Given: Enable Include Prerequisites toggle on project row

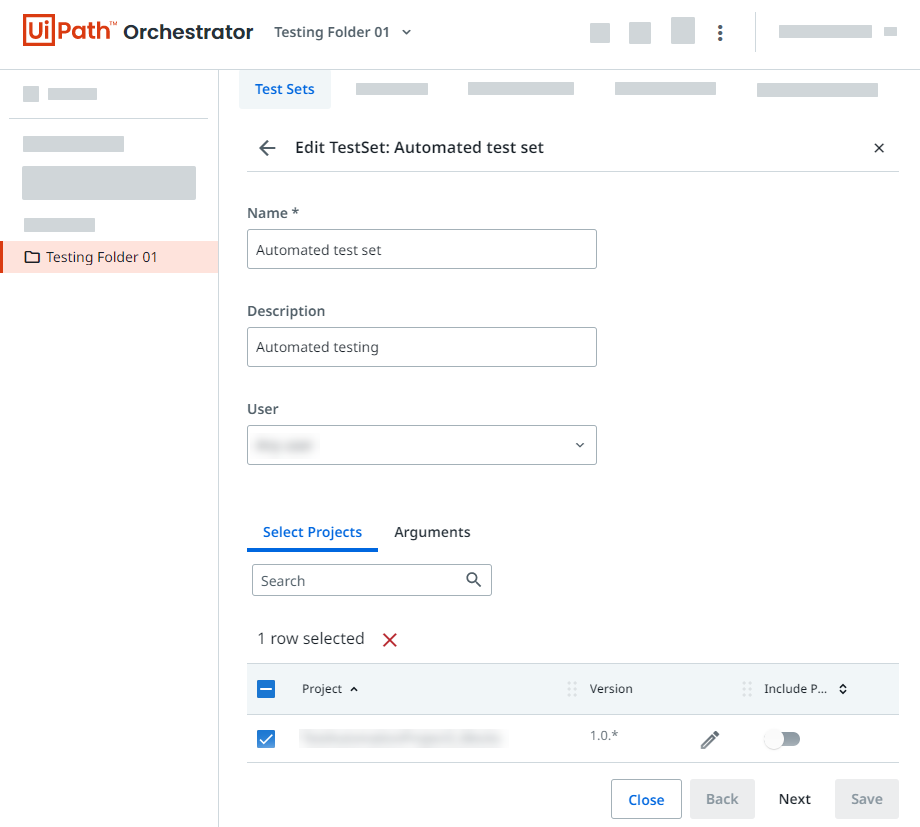Looking at the screenshot, I should pos(782,738).
